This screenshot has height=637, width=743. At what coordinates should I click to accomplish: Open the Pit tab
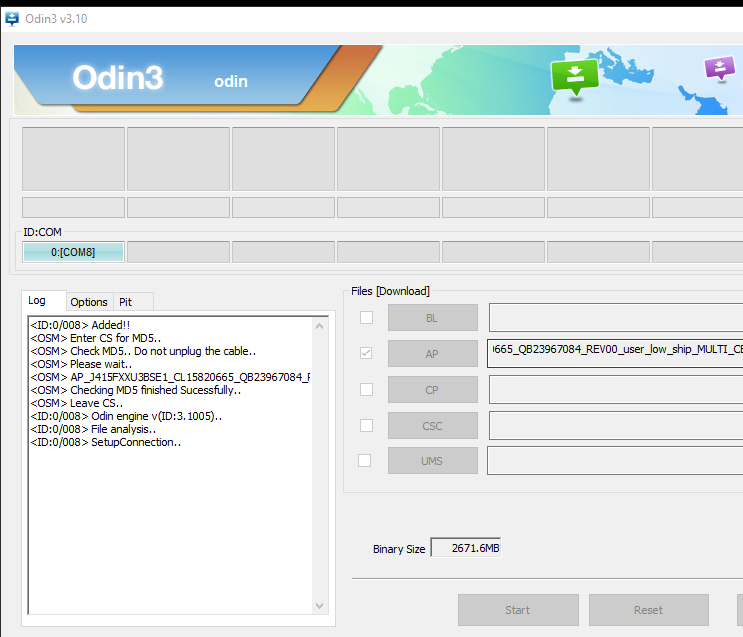[134, 302]
